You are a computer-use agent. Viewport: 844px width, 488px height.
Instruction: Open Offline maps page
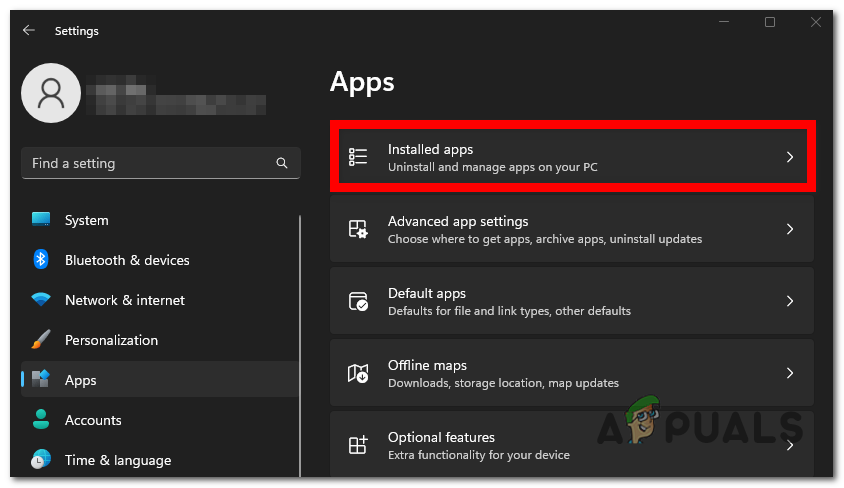[x=572, y=373]
